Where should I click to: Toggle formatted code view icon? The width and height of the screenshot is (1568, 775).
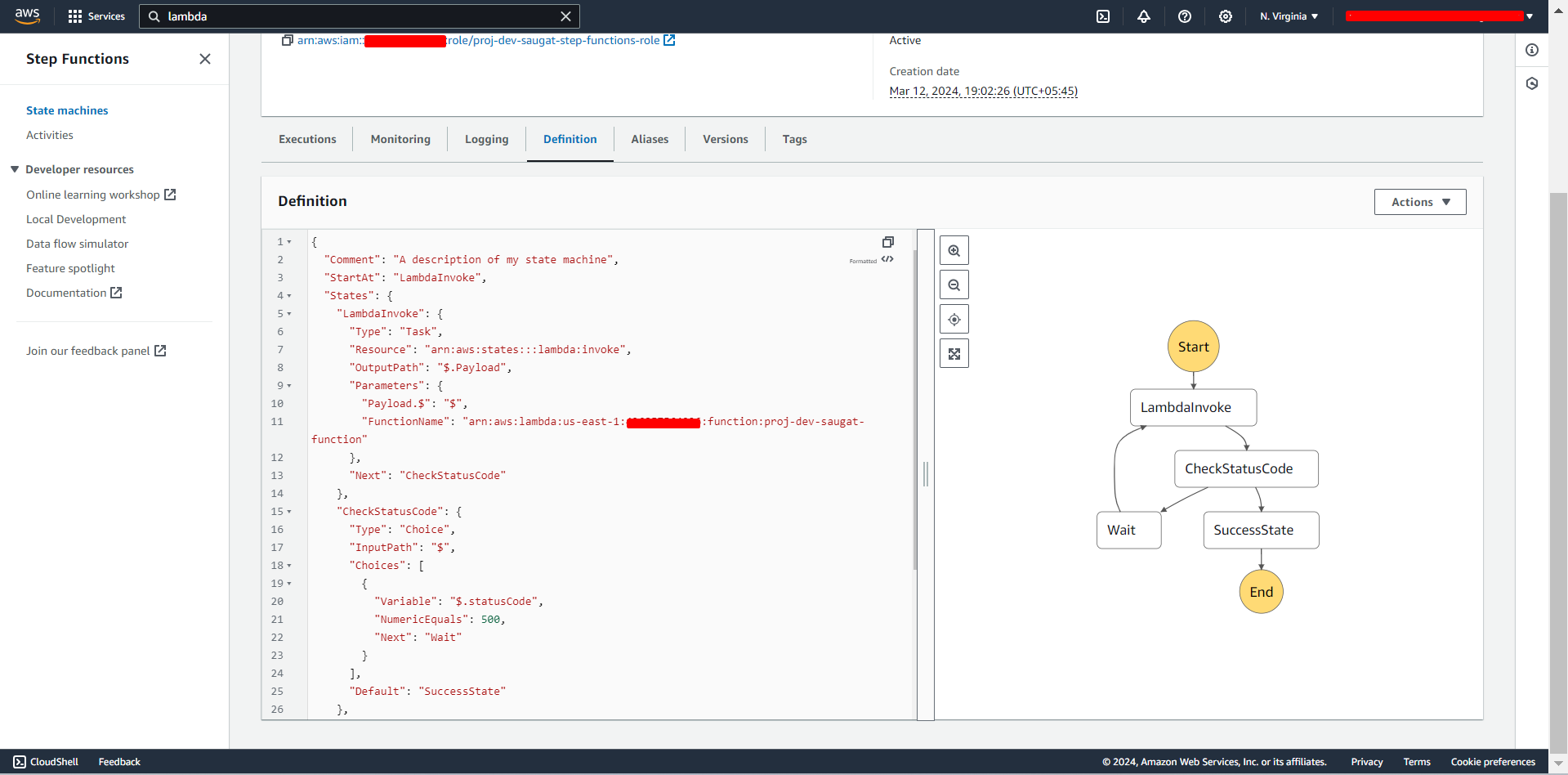[x=887, y=260]
